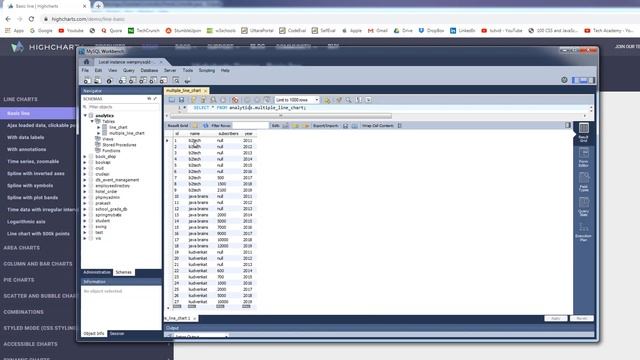Switch to Session tab at bottom
The height and width of the screenshot is (360, 640).
coord(117,333)
